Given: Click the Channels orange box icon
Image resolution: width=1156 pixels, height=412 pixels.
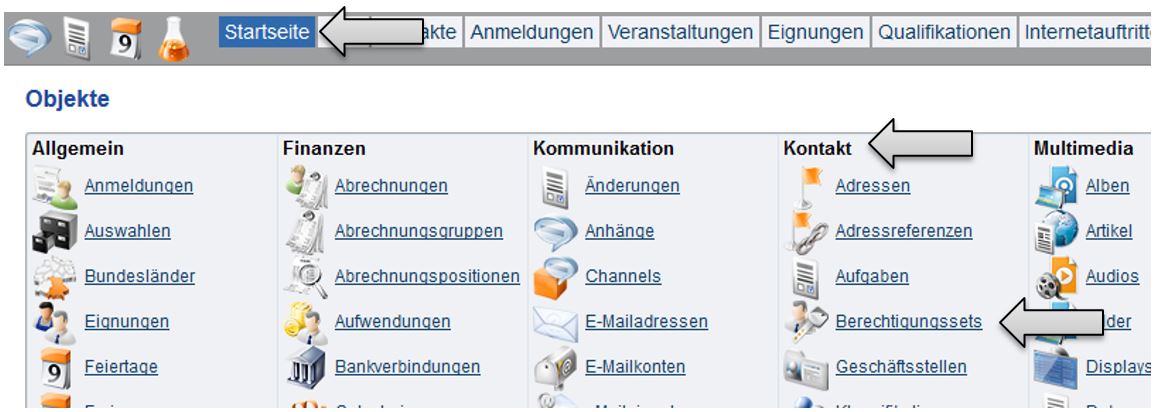Looking at the screenshot, I should [x=555, y=276].
